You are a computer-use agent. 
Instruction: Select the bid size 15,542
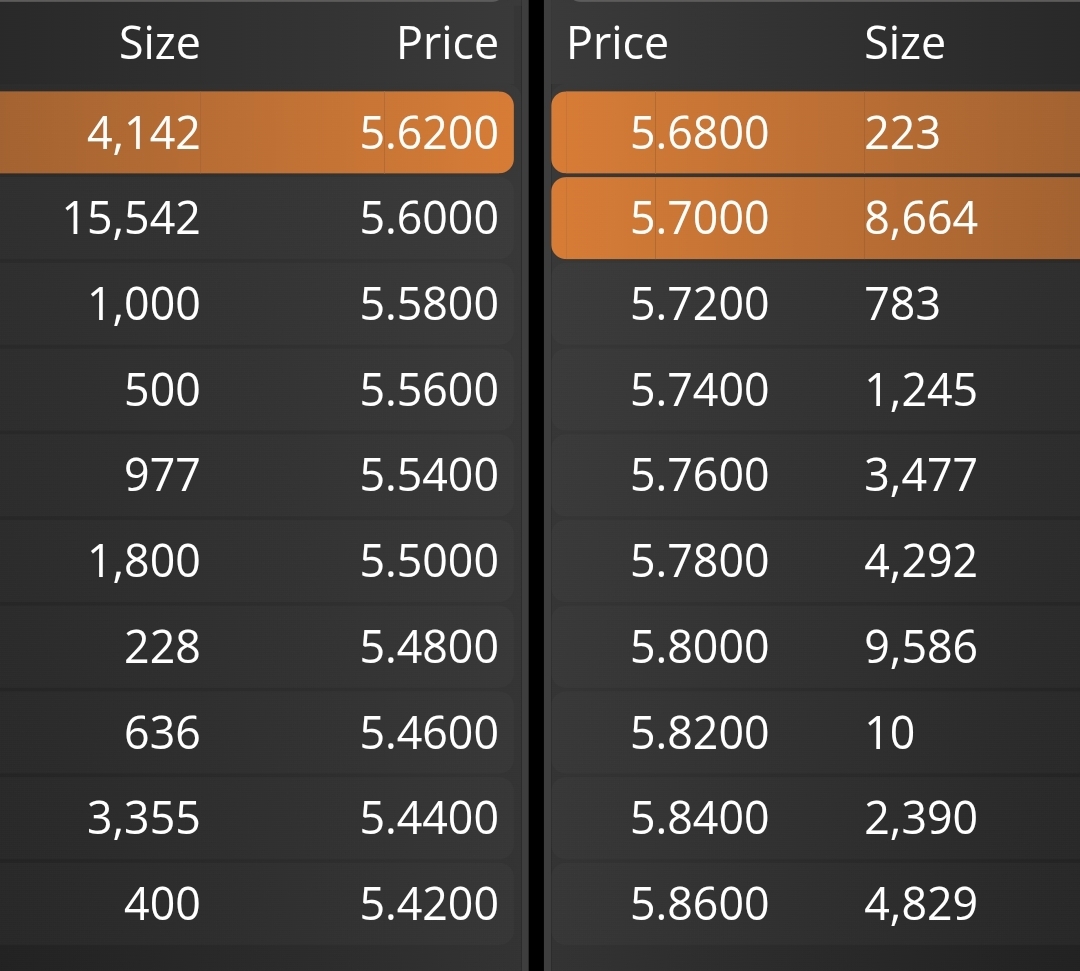(x=132, y=219)
